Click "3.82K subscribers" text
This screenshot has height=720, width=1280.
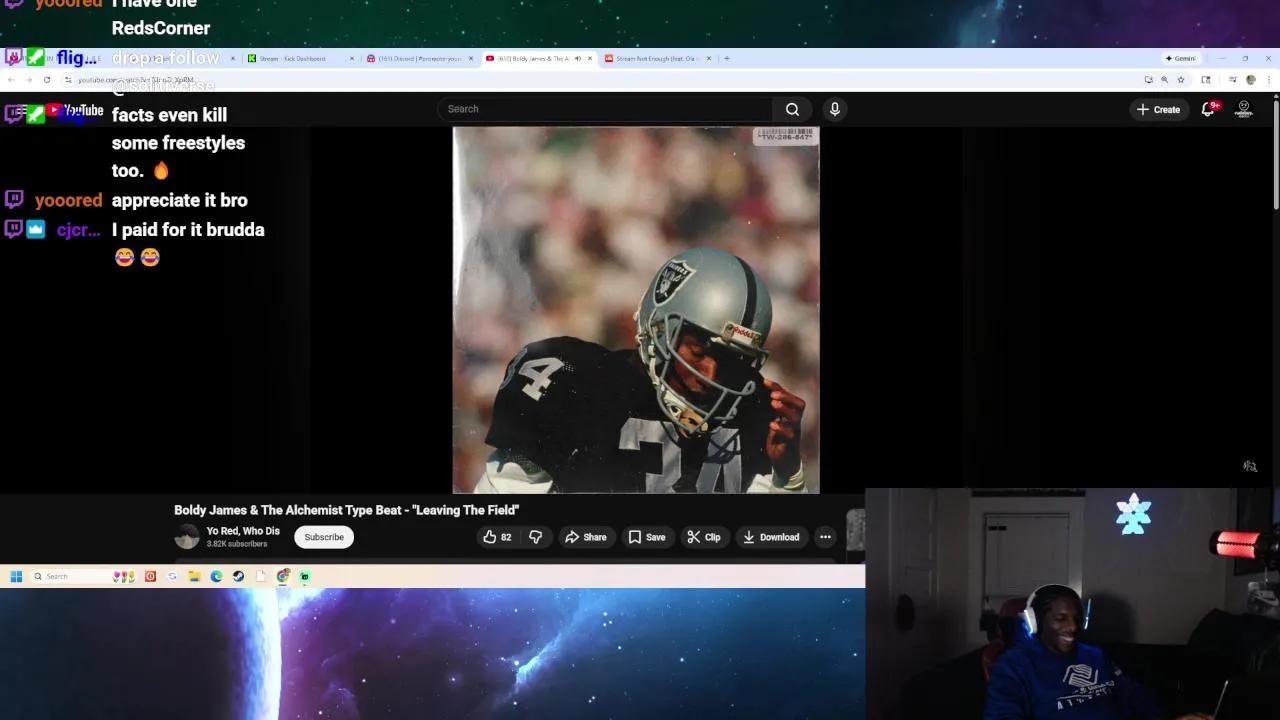pyautogui.click(x=237, y=544)
